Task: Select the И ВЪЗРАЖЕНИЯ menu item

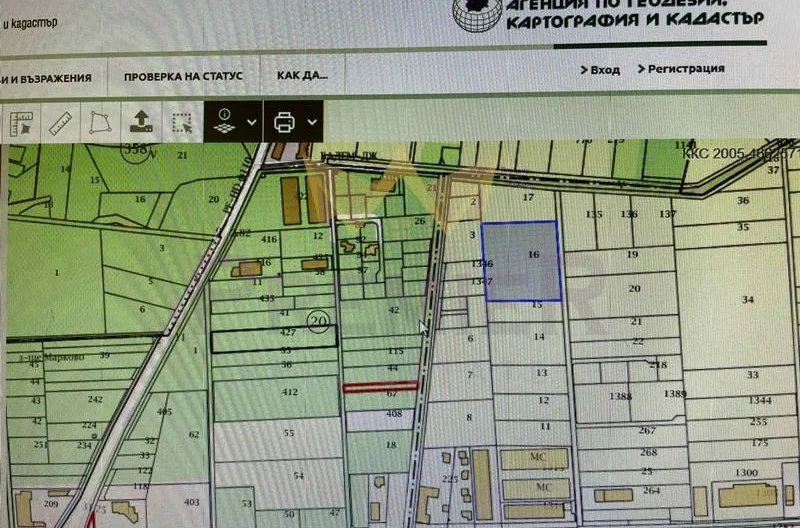Action: click(x=46, y=77)
